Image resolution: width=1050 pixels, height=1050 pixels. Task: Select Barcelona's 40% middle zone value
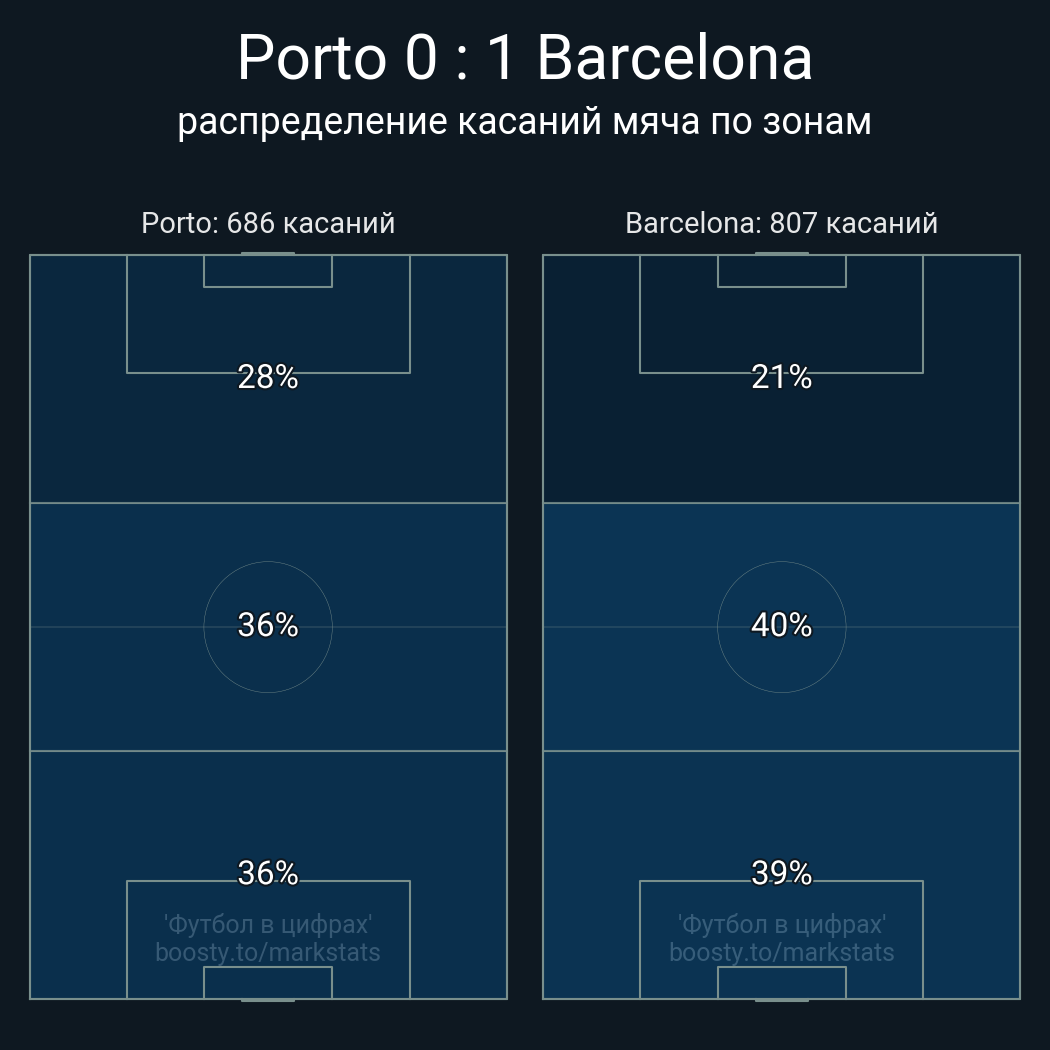(x=781, y=625)
